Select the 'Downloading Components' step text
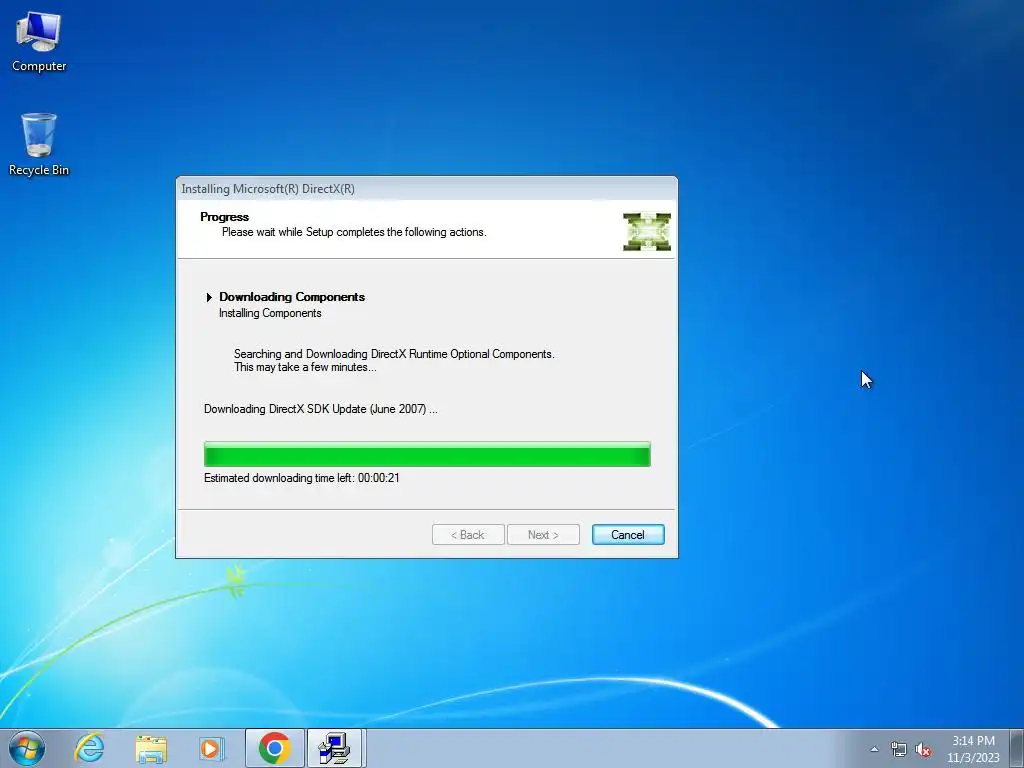This screenshot has height=768, width=1024. coord(292,296)
